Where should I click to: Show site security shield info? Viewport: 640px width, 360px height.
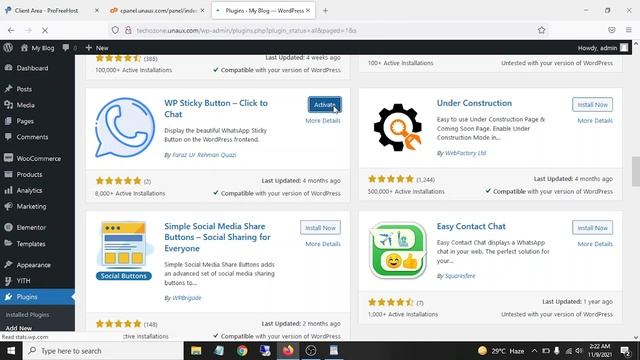[x=115, y=30]
